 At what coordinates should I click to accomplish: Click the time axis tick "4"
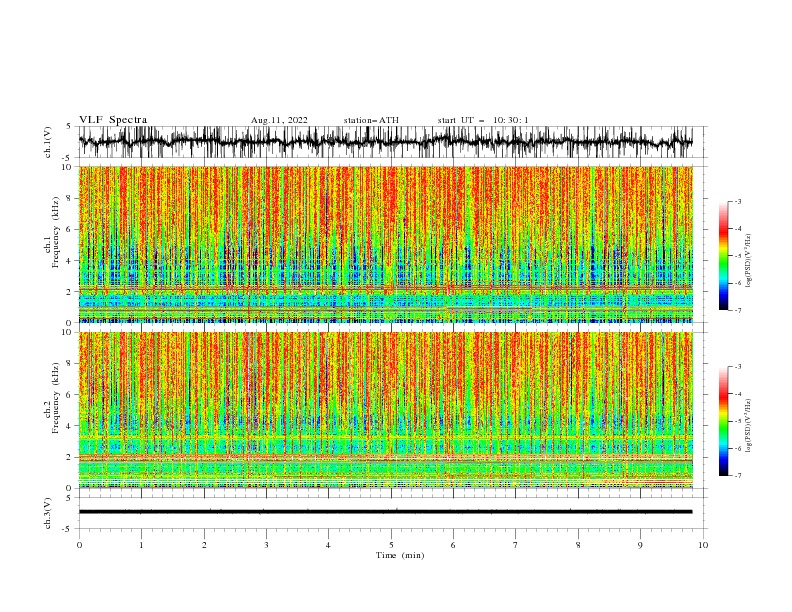328,545
